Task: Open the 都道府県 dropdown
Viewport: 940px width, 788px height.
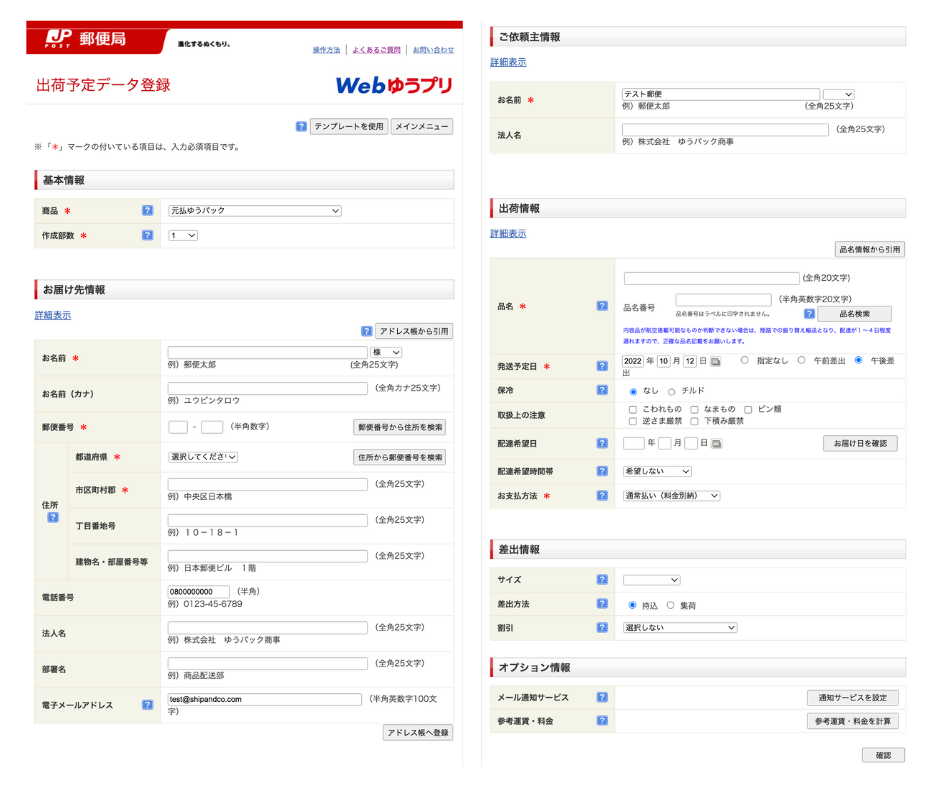Action: tap(203, 457)
